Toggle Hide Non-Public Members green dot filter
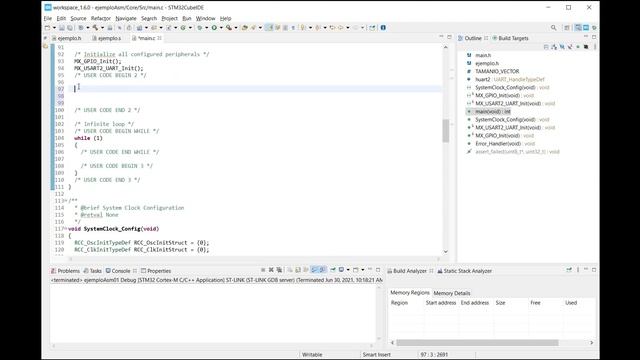 pos(578,47)
